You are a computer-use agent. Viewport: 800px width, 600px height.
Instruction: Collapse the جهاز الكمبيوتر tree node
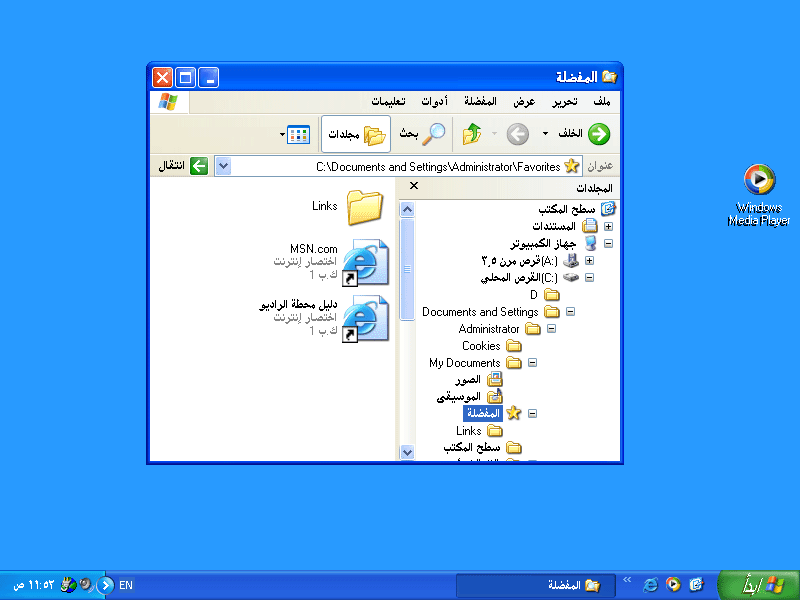click(x=609, y=243)
